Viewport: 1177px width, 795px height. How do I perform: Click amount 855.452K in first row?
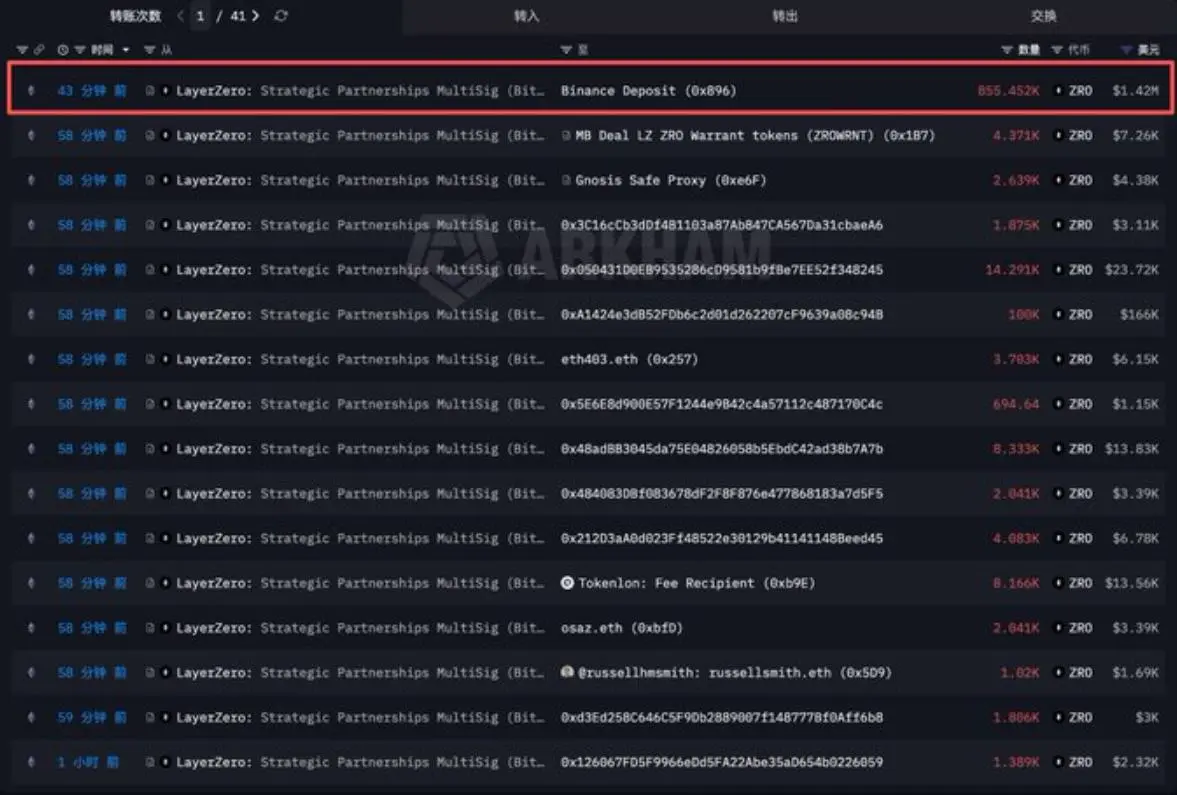coord(1008,91)
